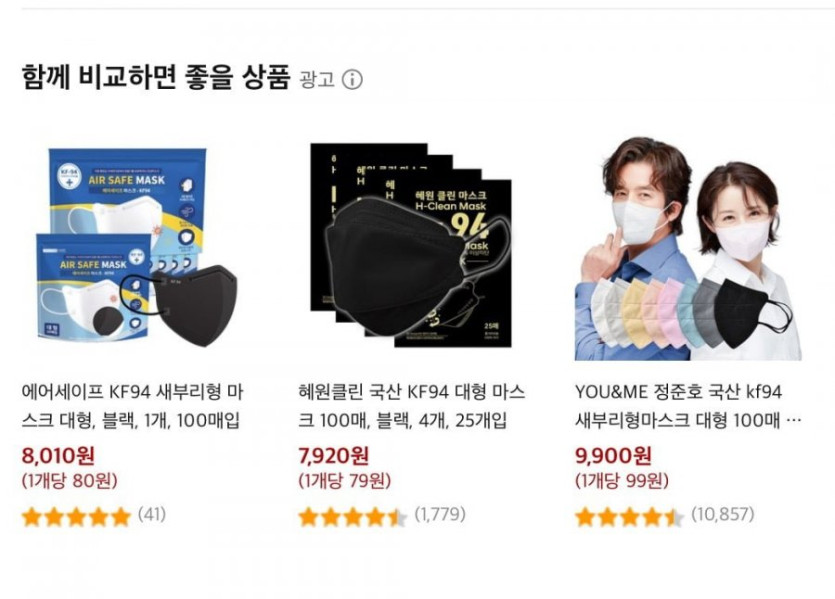Screen dimensions: 835x599
Task: Open the H-Clean black mask product image
Action: (411, 247)
